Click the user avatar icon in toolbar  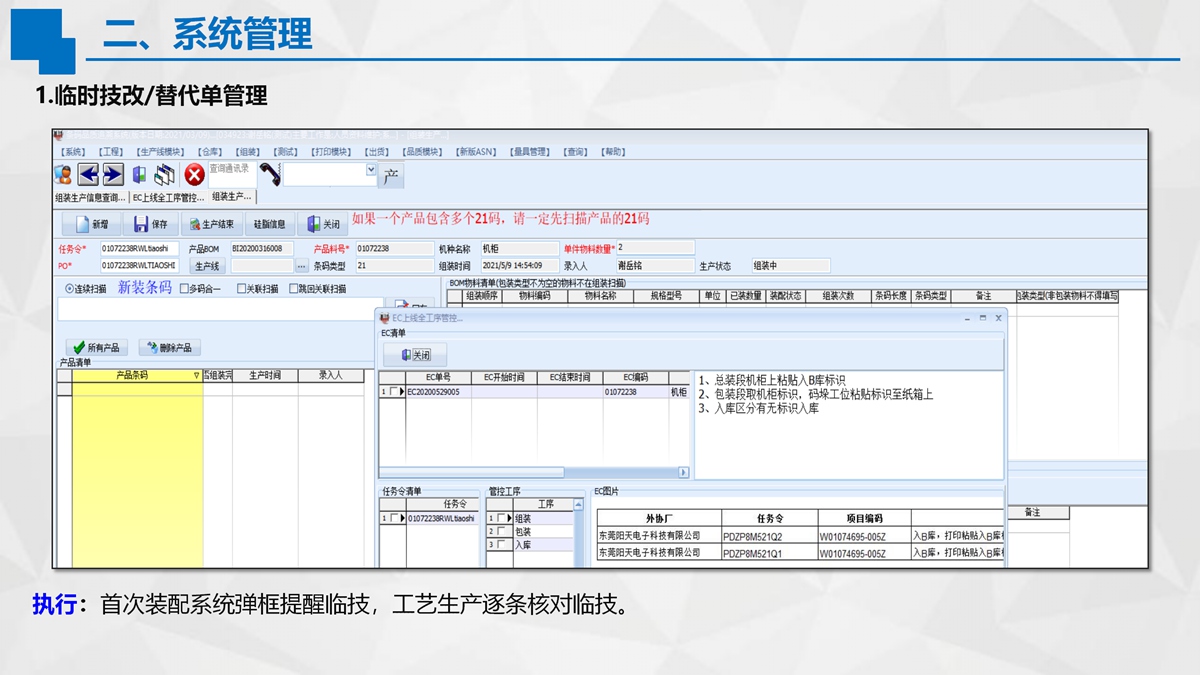(x=63, y=175)
